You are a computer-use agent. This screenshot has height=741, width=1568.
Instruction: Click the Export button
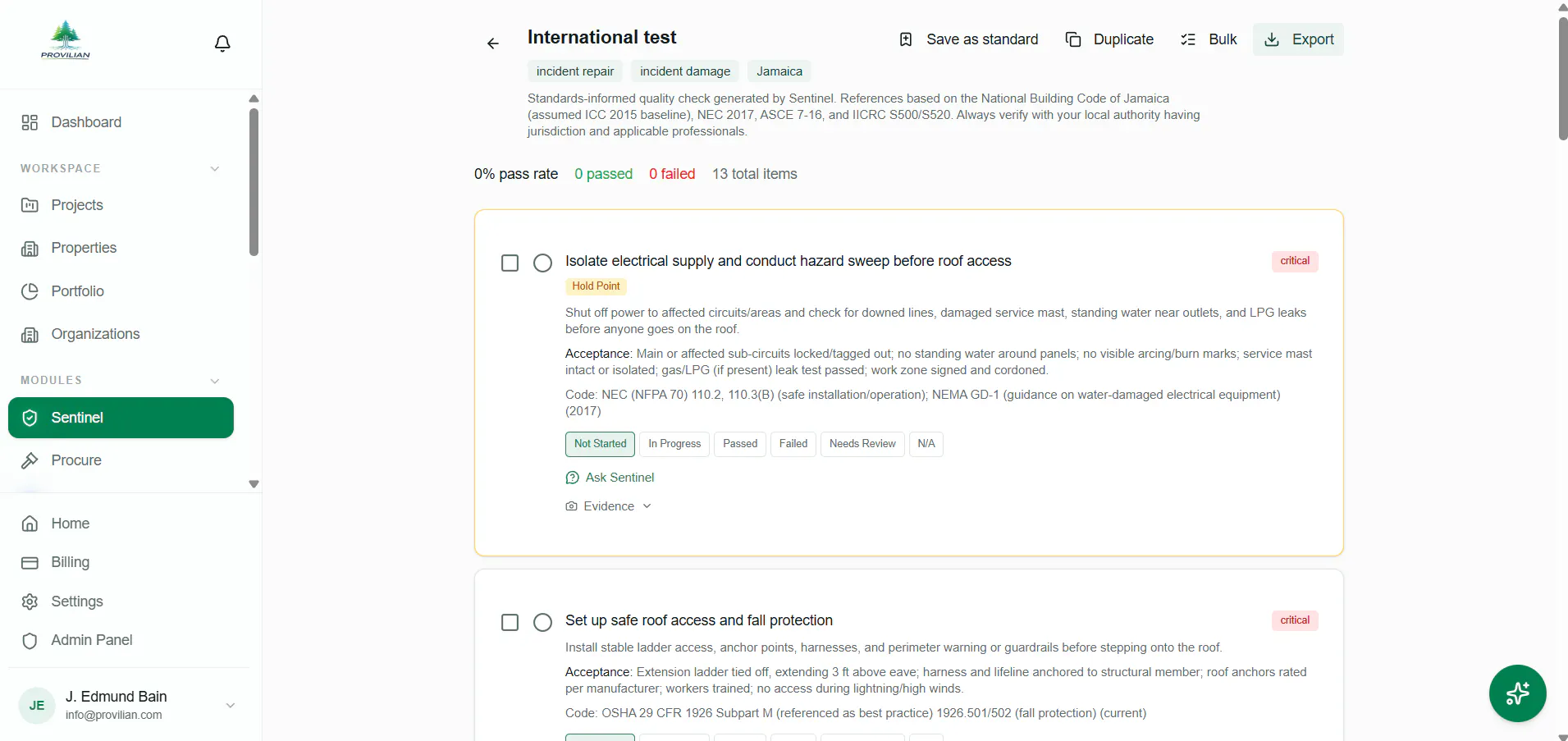click(x=1298, y=39)
